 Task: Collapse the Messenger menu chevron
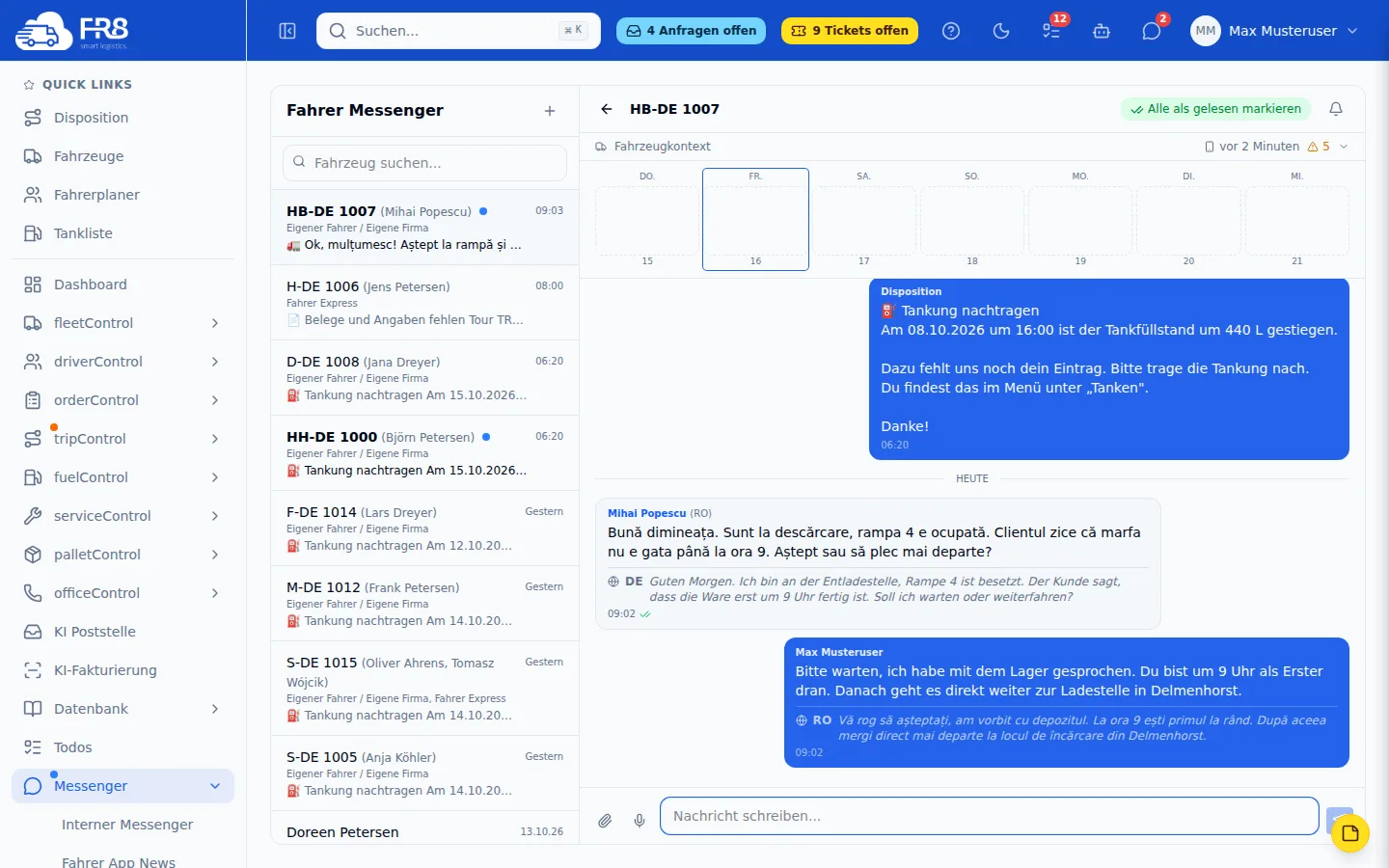click(215, 786)
